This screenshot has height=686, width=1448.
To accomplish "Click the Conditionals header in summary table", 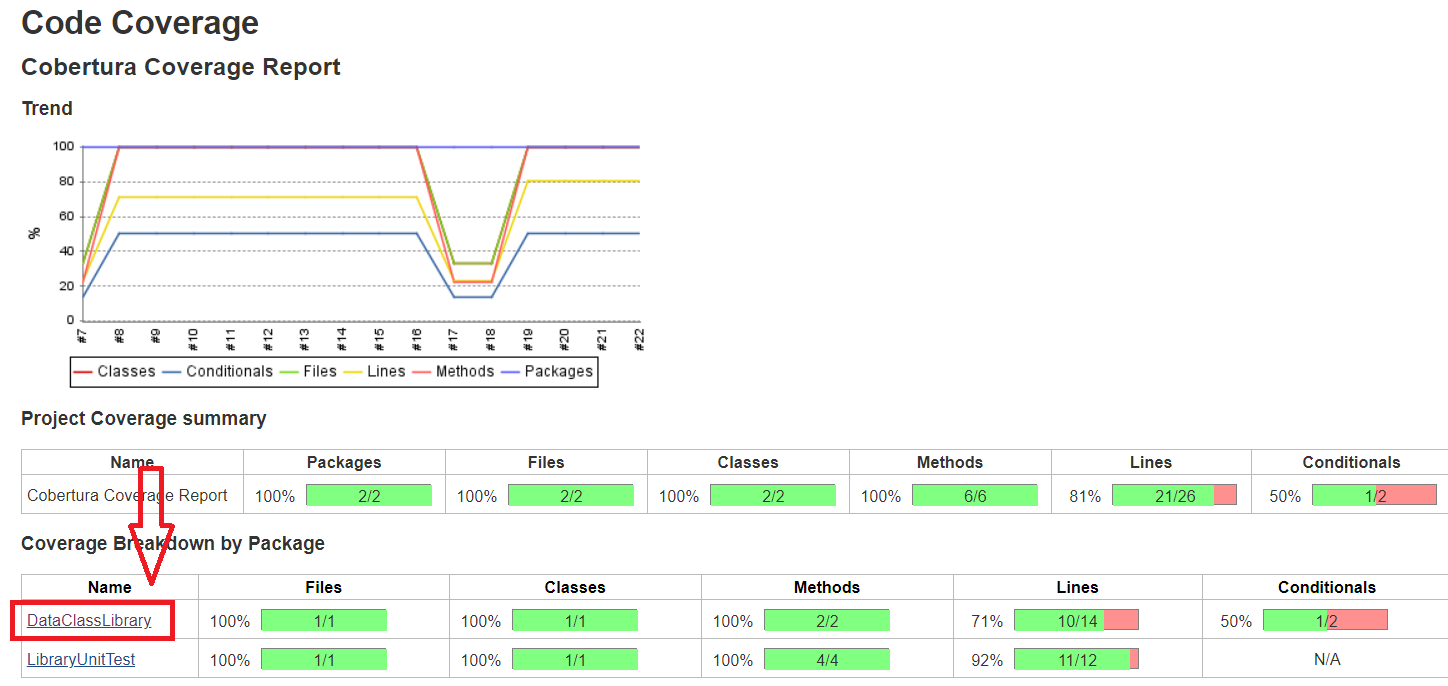I will (x=1351, y=462).
